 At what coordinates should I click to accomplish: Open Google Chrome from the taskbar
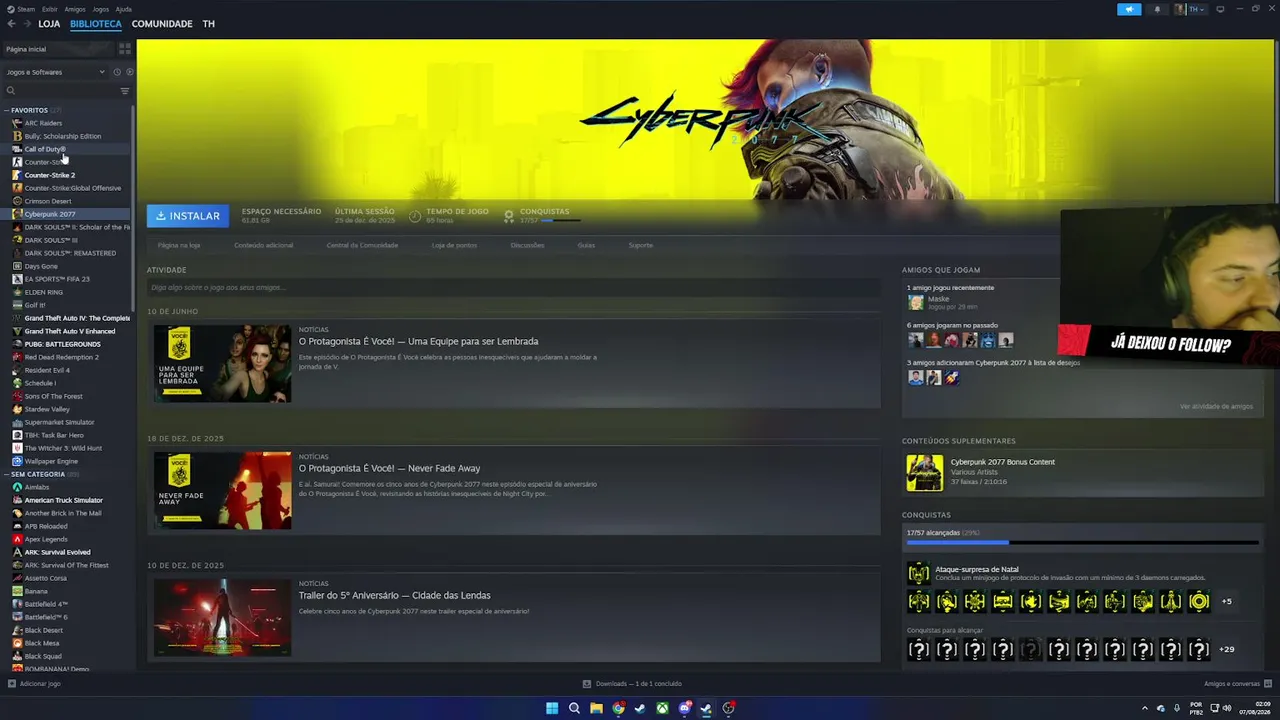tap(618, 708)
